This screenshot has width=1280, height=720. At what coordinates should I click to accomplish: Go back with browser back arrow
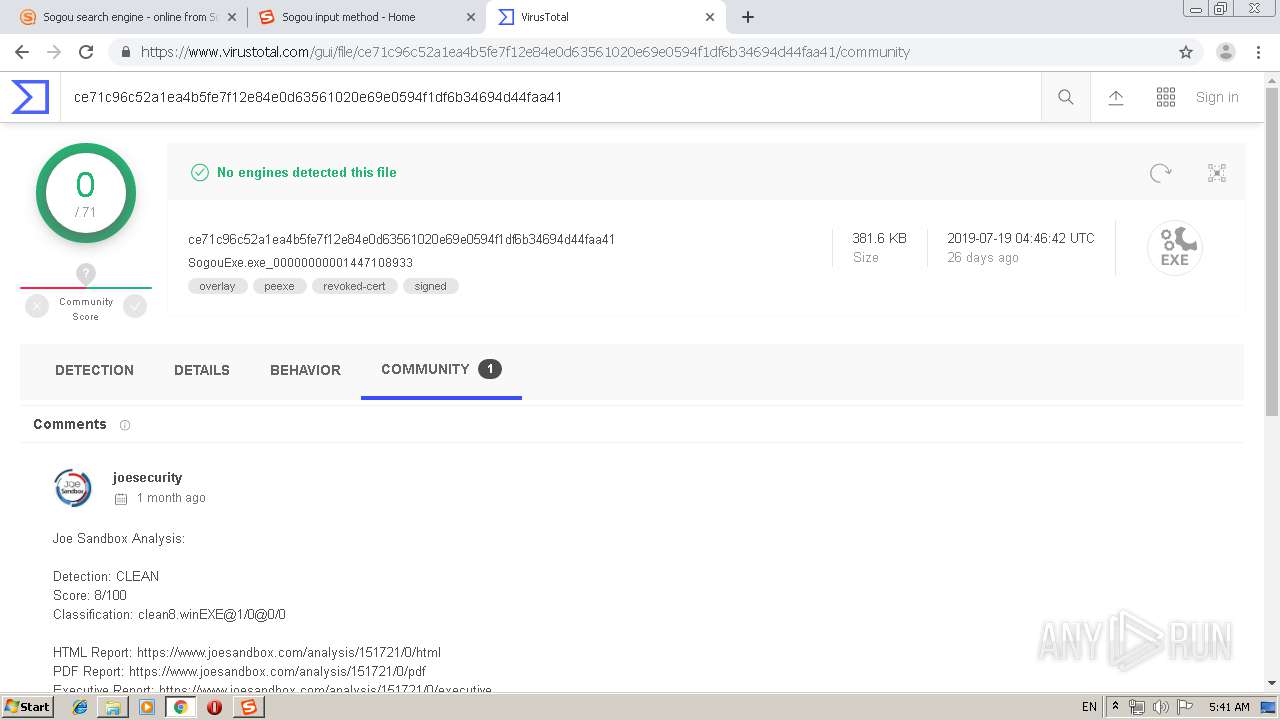tap(22, 52)
